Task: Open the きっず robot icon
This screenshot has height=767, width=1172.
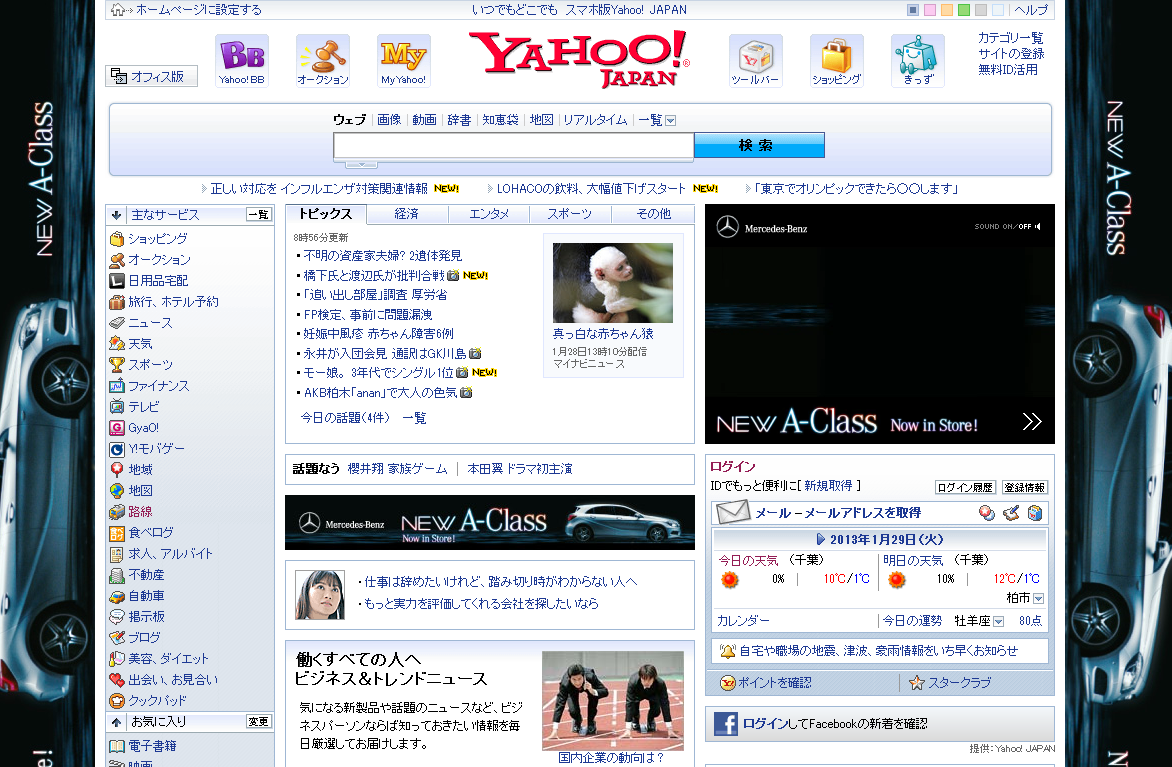Action: tap(918, 60)
